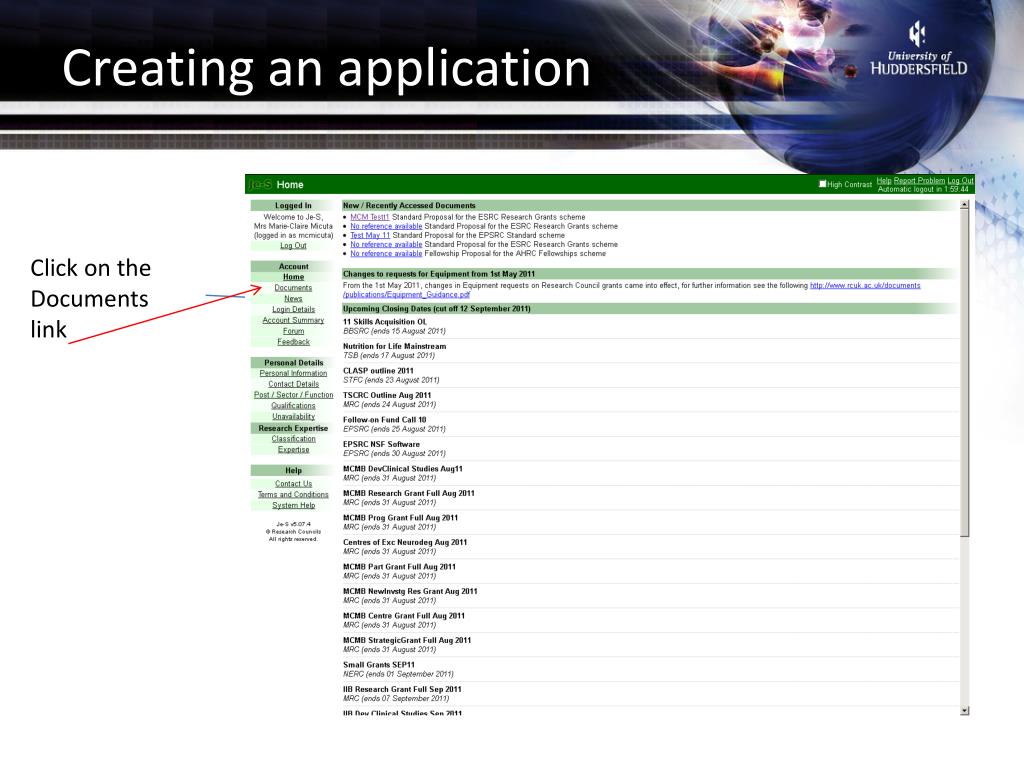Select the 'CLASP outline 2011' entry
Viewport: 1024px width, 768px height.
pos(378,371)
